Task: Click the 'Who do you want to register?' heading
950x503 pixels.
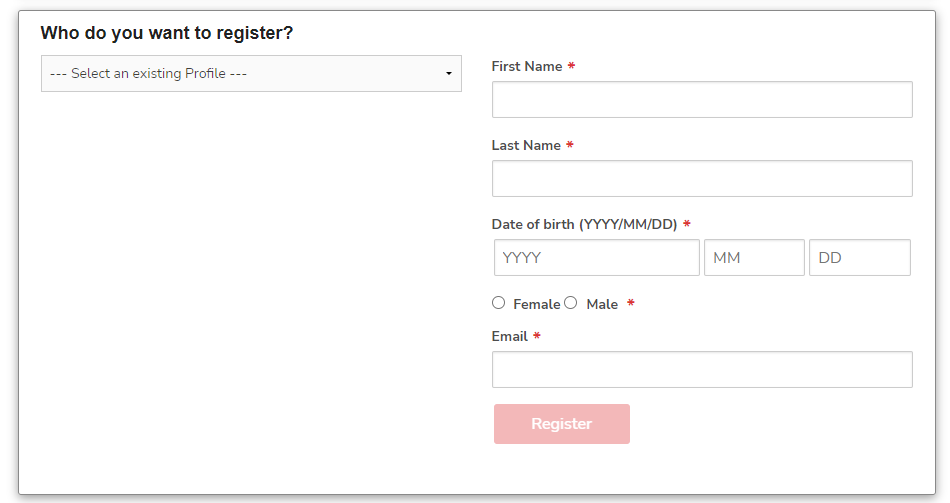Action: [x=167, y=33]
